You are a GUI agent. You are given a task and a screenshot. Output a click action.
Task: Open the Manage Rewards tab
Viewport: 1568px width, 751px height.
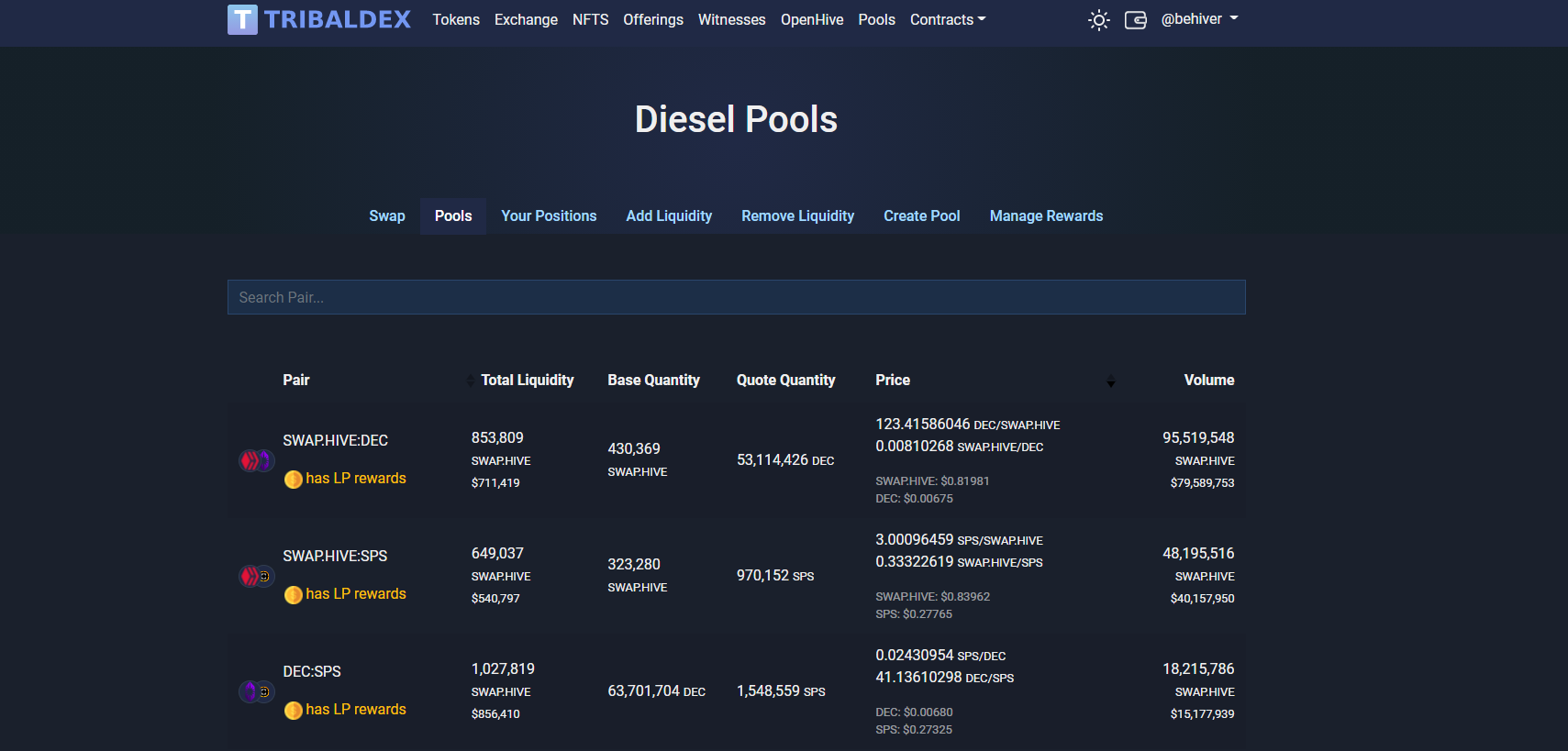[x=1046, y=216]
